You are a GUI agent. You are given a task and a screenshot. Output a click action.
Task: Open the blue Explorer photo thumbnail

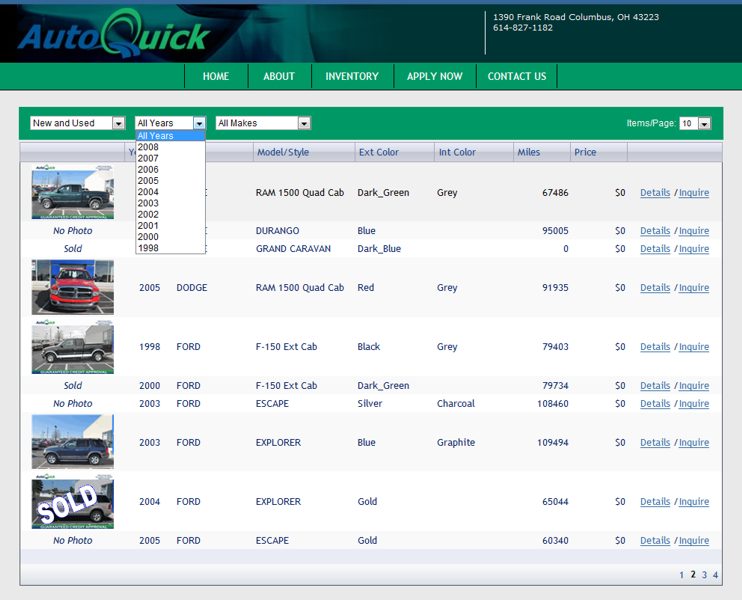[x=73, y=442]
